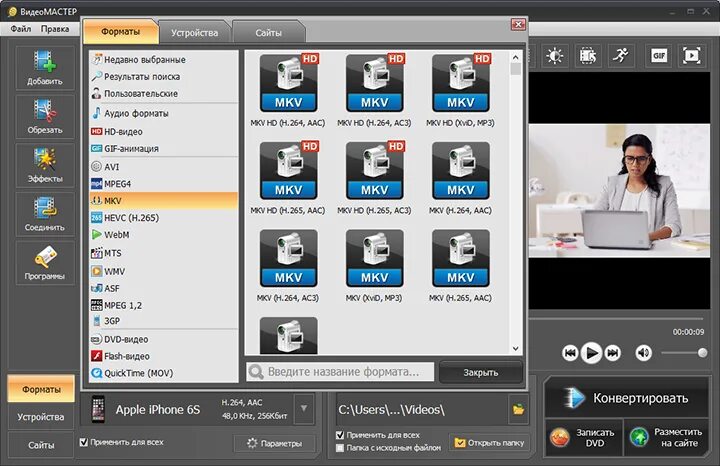Choose MKV HD (XviD, MP3) preset

point(461,91)
